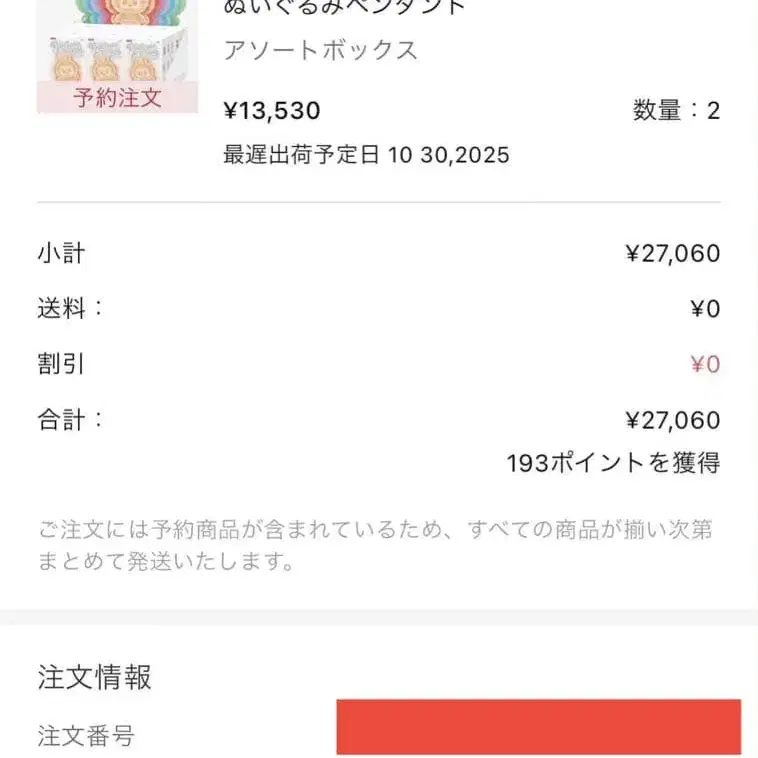Image resolution: width=758 pixels, height=758 pixels.
Task: Tap the gray pre-order shipping notice
Action: (x=375, y=545)
